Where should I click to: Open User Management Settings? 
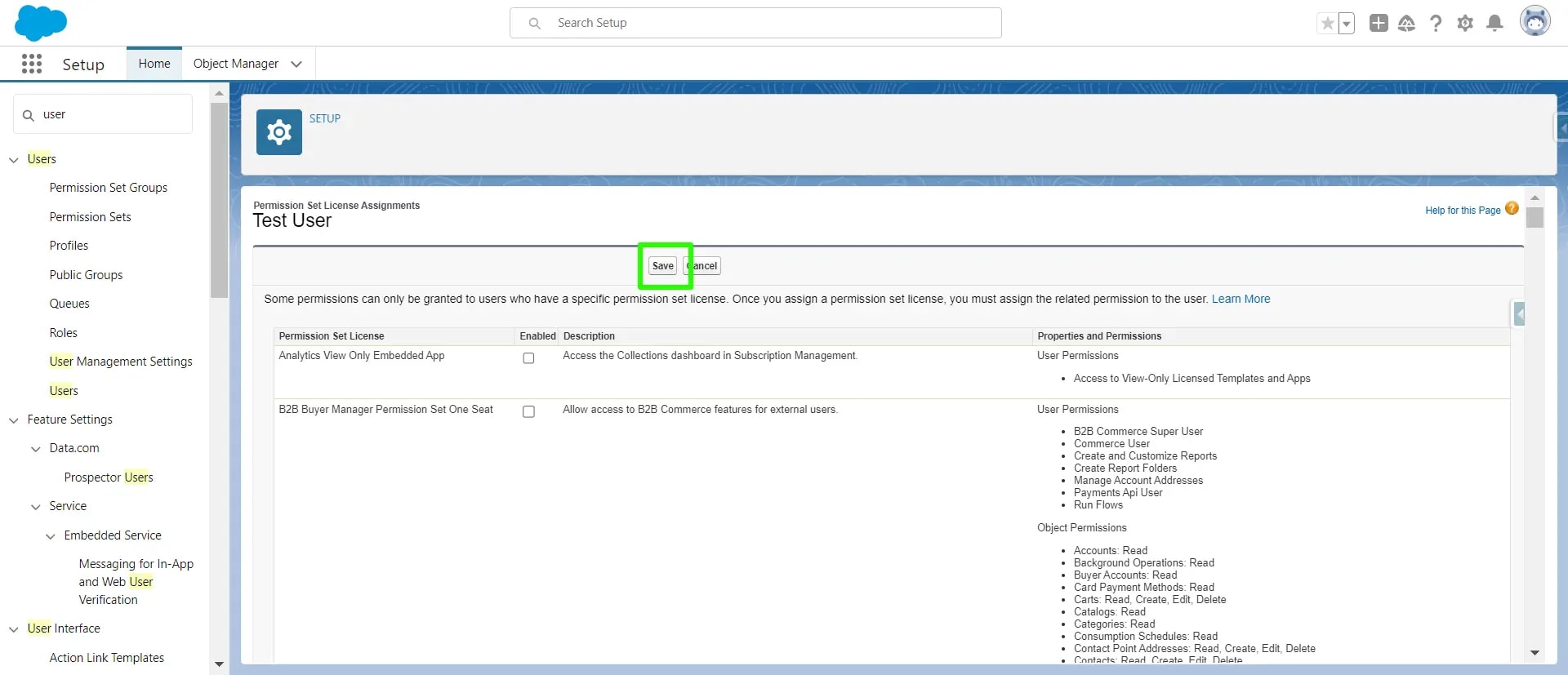(x=121, y=362)
